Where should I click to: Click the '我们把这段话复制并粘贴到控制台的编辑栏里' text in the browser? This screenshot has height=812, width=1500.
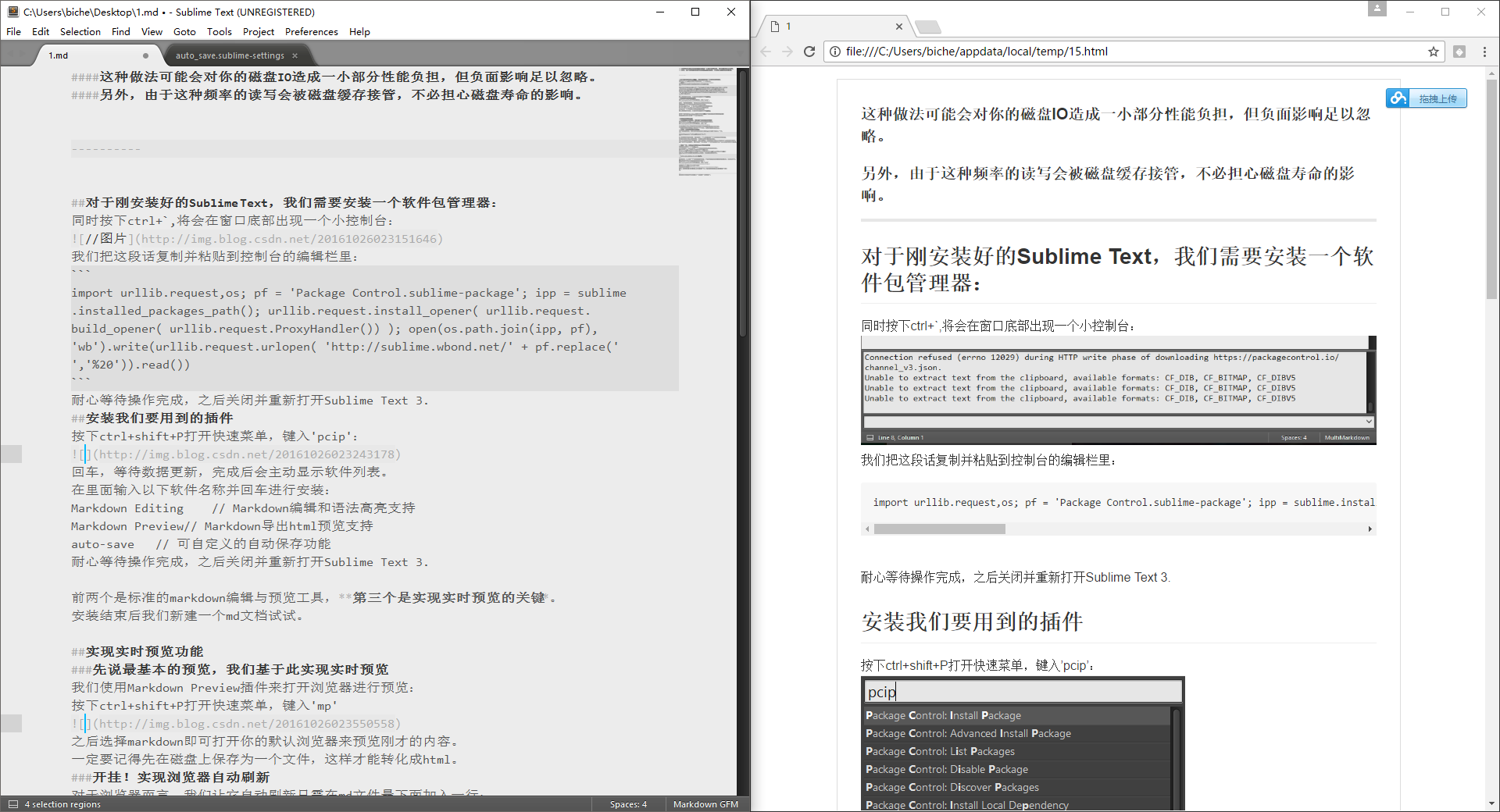point(989,461)
